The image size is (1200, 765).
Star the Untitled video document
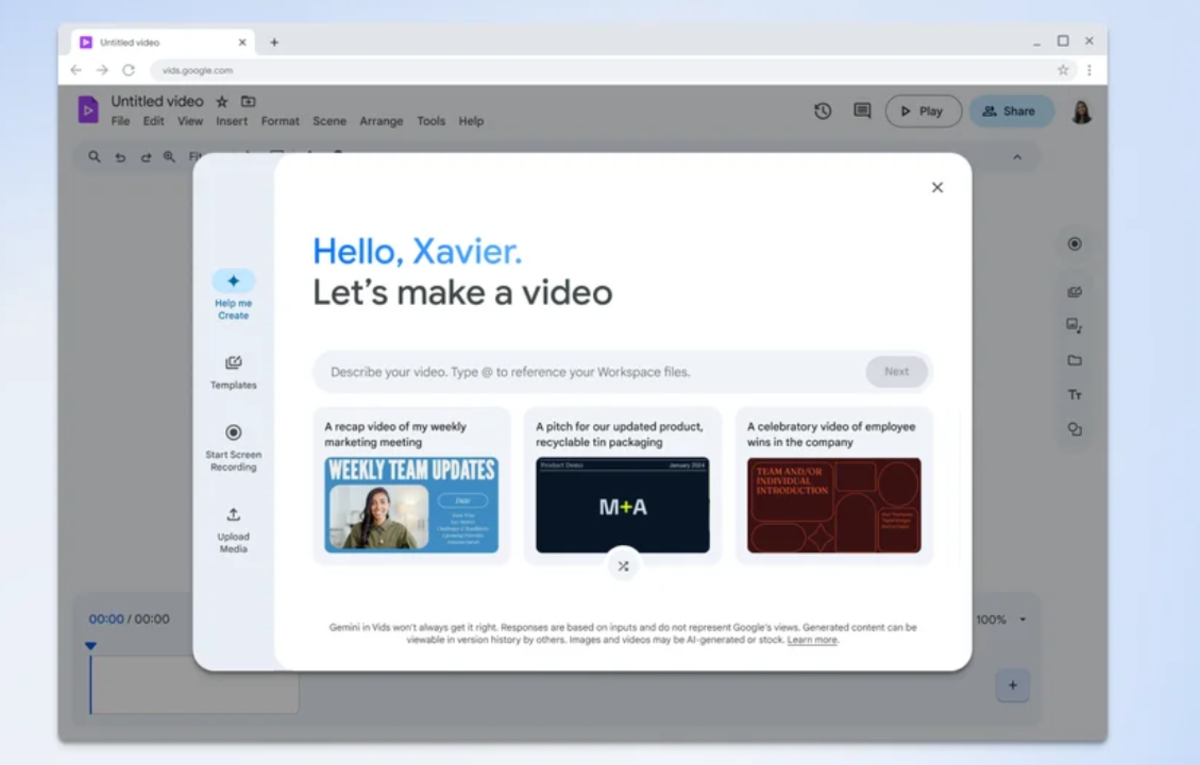[222, 101]
